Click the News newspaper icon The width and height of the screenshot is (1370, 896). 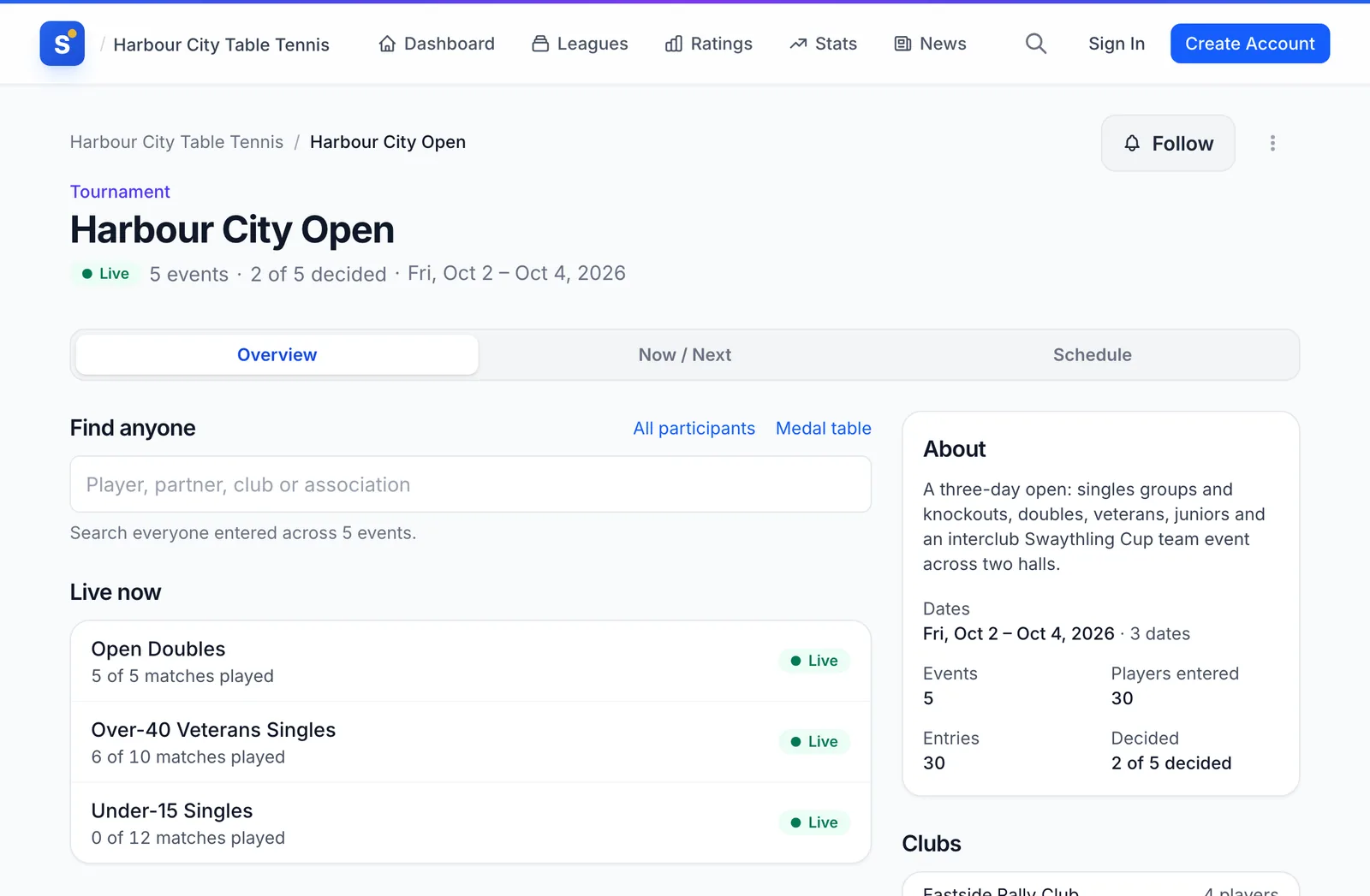[902, 44]
